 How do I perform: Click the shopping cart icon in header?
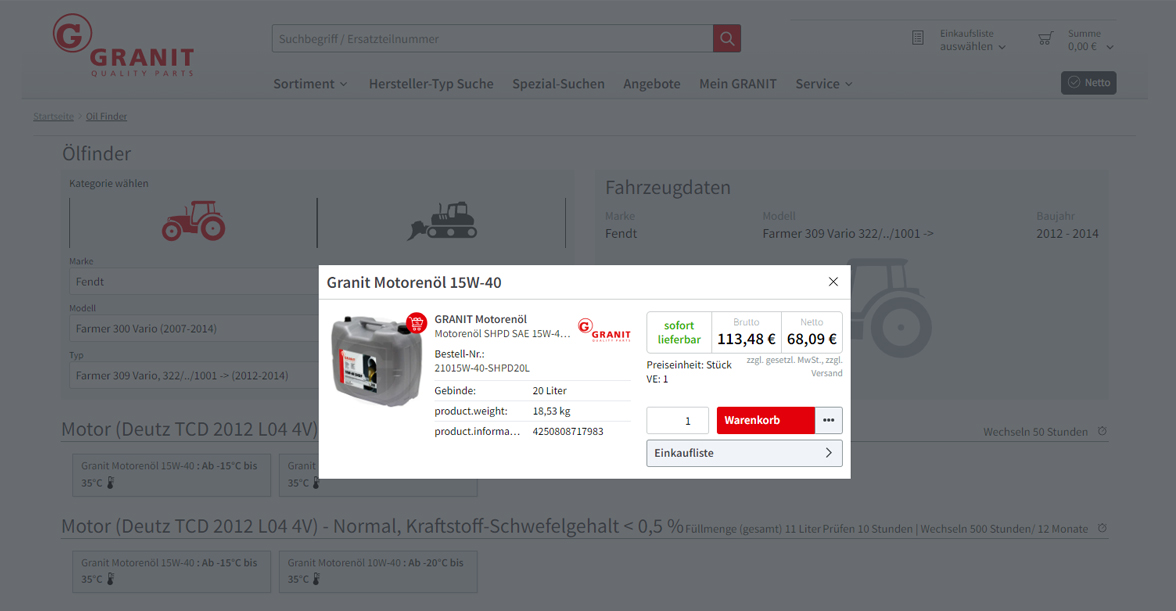[x=1045, y=39]
